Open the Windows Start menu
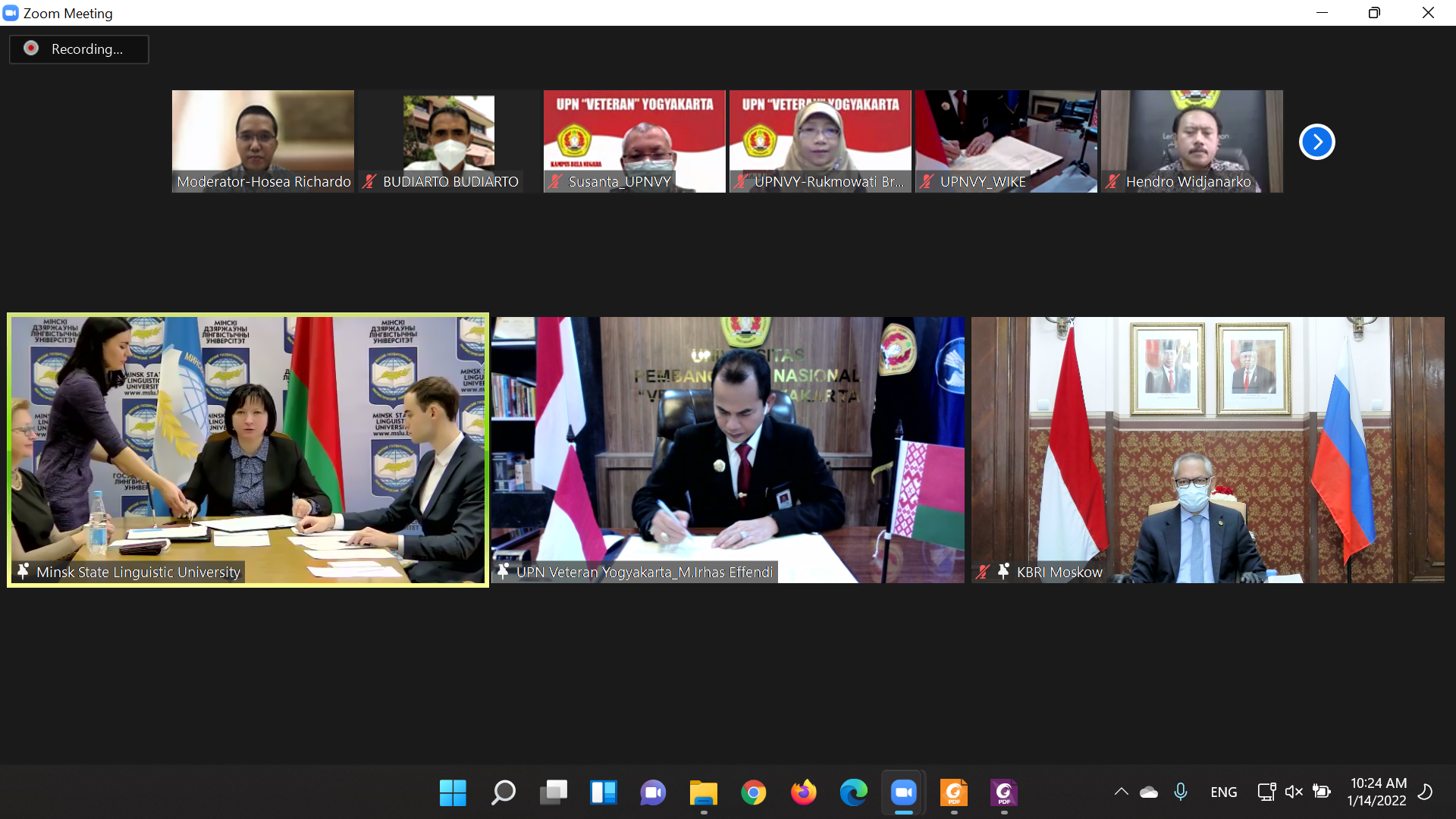Screen dimensions: 1456x819 tap(453, 792)
